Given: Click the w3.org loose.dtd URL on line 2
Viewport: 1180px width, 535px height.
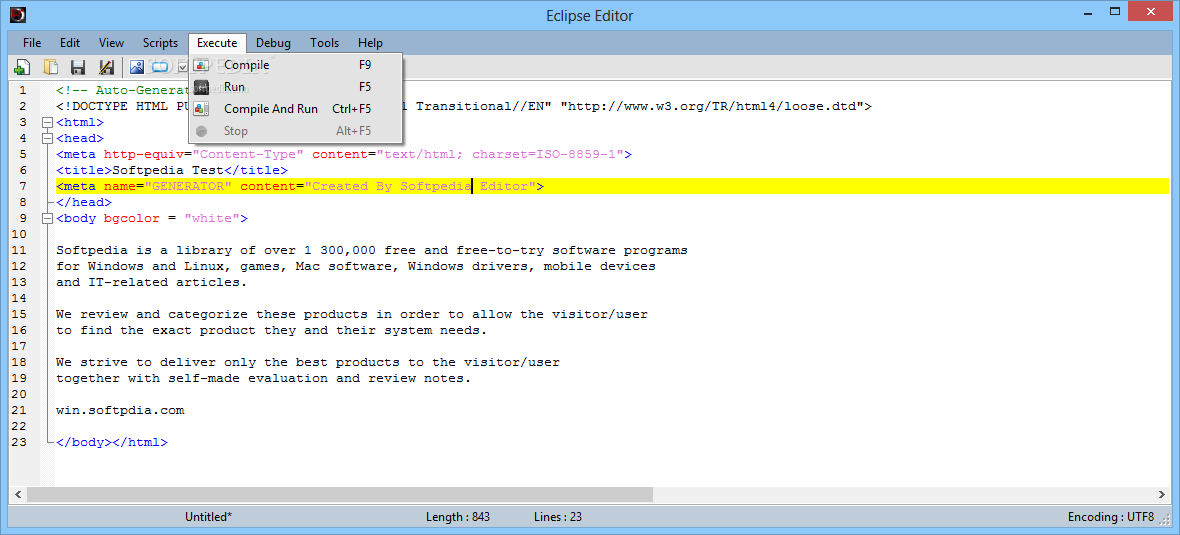Looking at the screenshot, I should (711, 106).
